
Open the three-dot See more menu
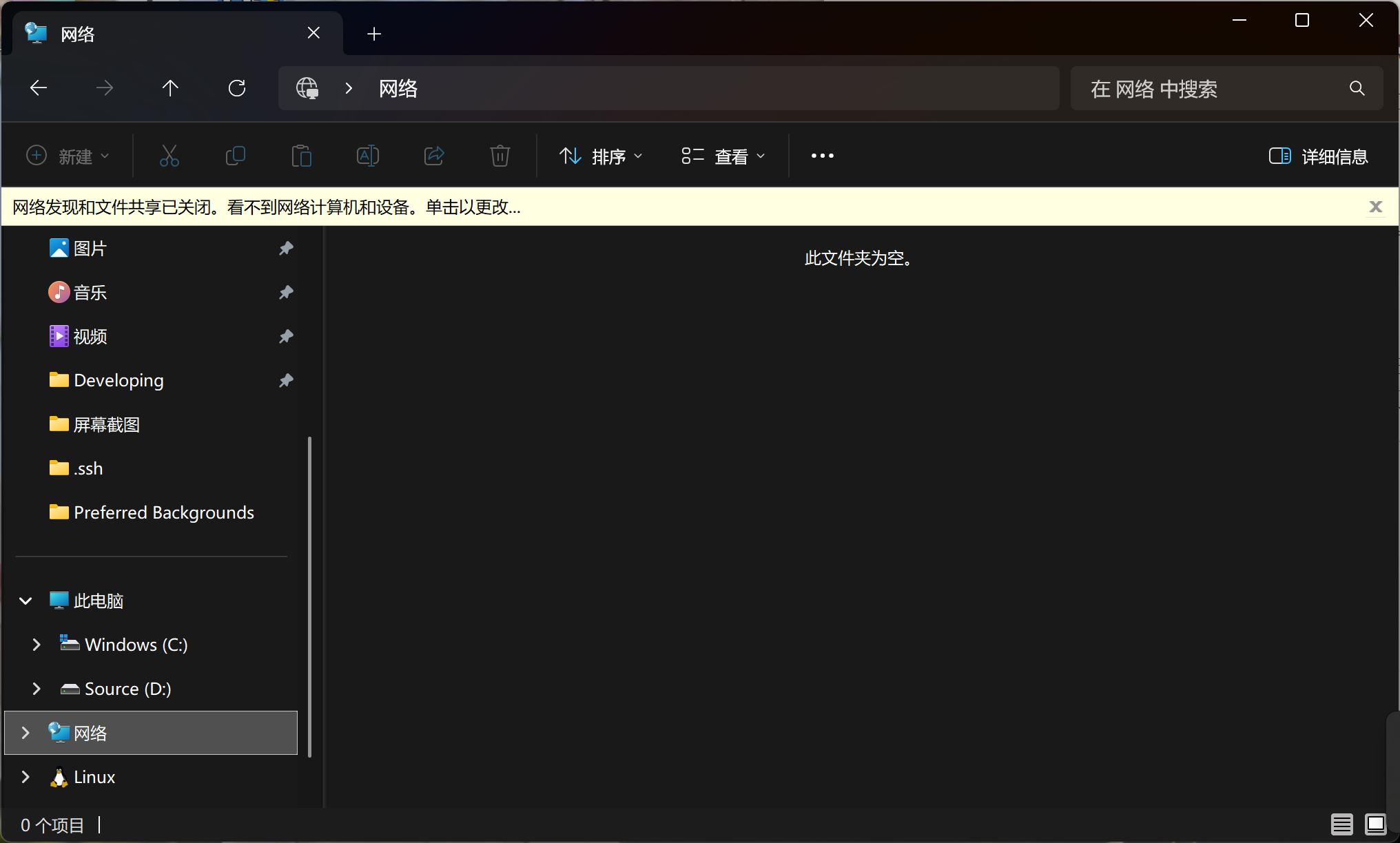(823, 156)
